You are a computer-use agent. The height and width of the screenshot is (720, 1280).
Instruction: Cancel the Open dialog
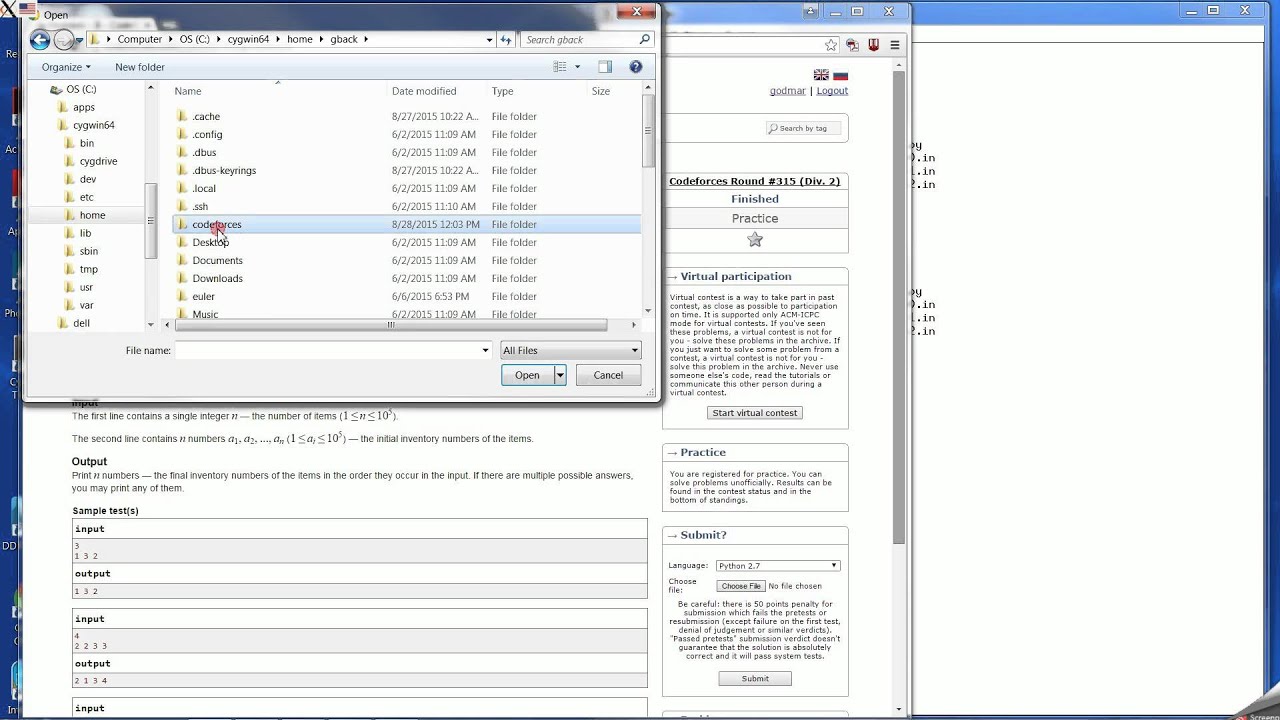tap(608, 375)
